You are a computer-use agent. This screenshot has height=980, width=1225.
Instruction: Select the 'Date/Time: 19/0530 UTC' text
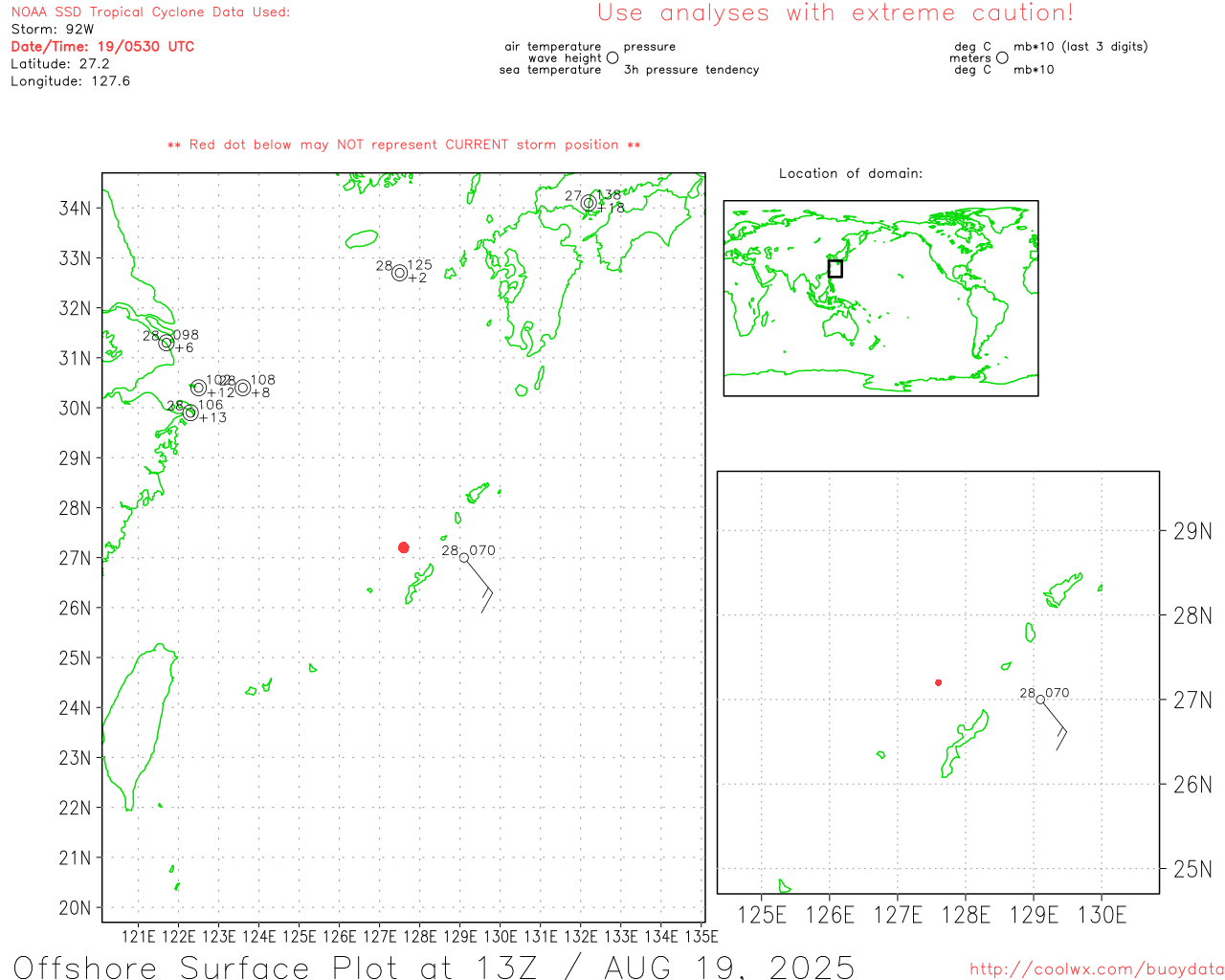click(102, 47)
